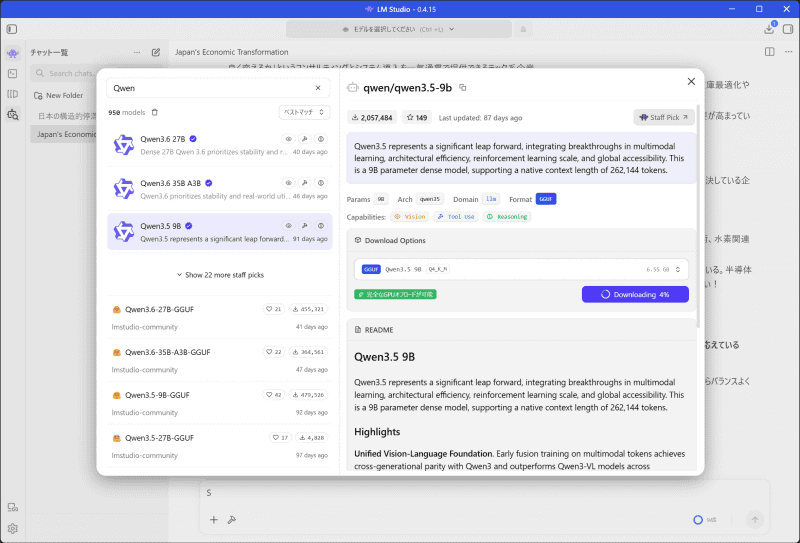This screenshot has height=543, width=800.
Task: Select the Qwen3.6 35B A3B staff pick
Action: point(220,189)
